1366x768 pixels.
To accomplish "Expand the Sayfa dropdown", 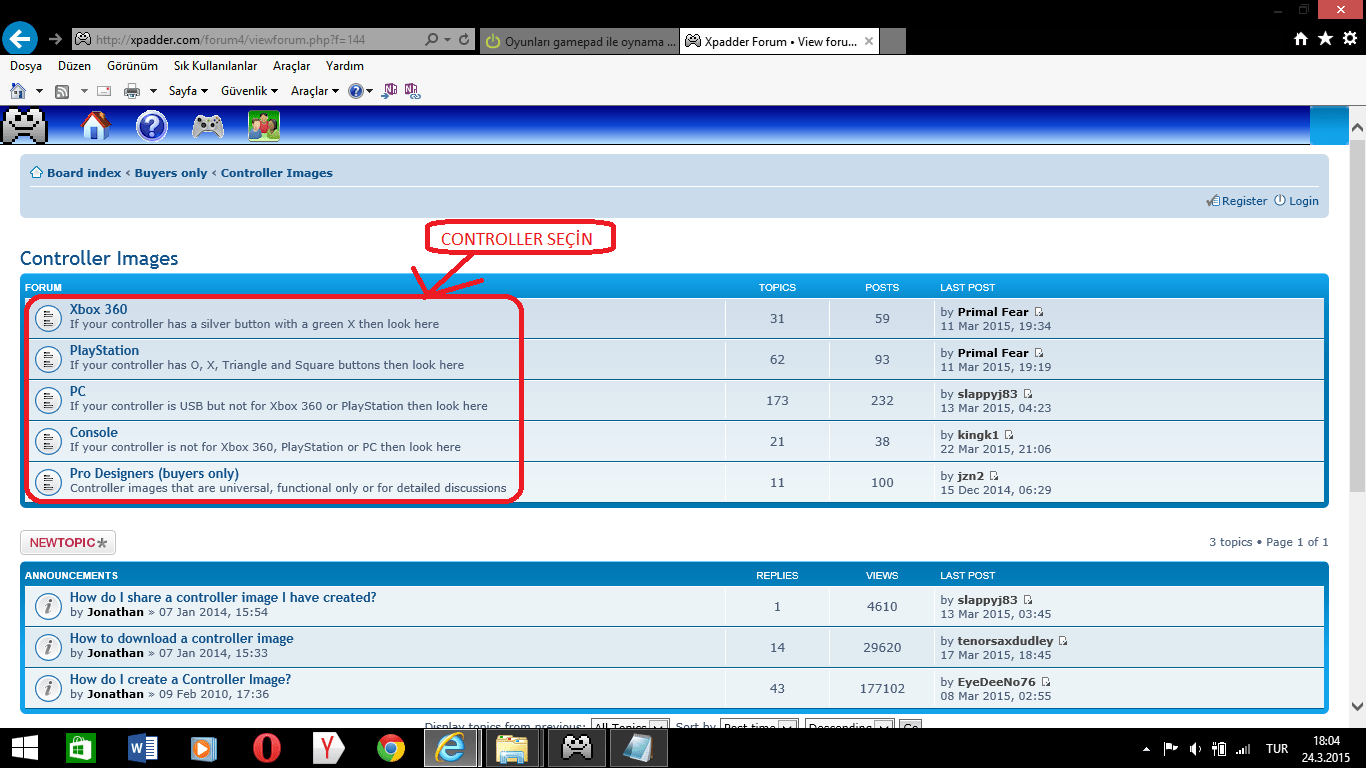I will tap(188, 91).
